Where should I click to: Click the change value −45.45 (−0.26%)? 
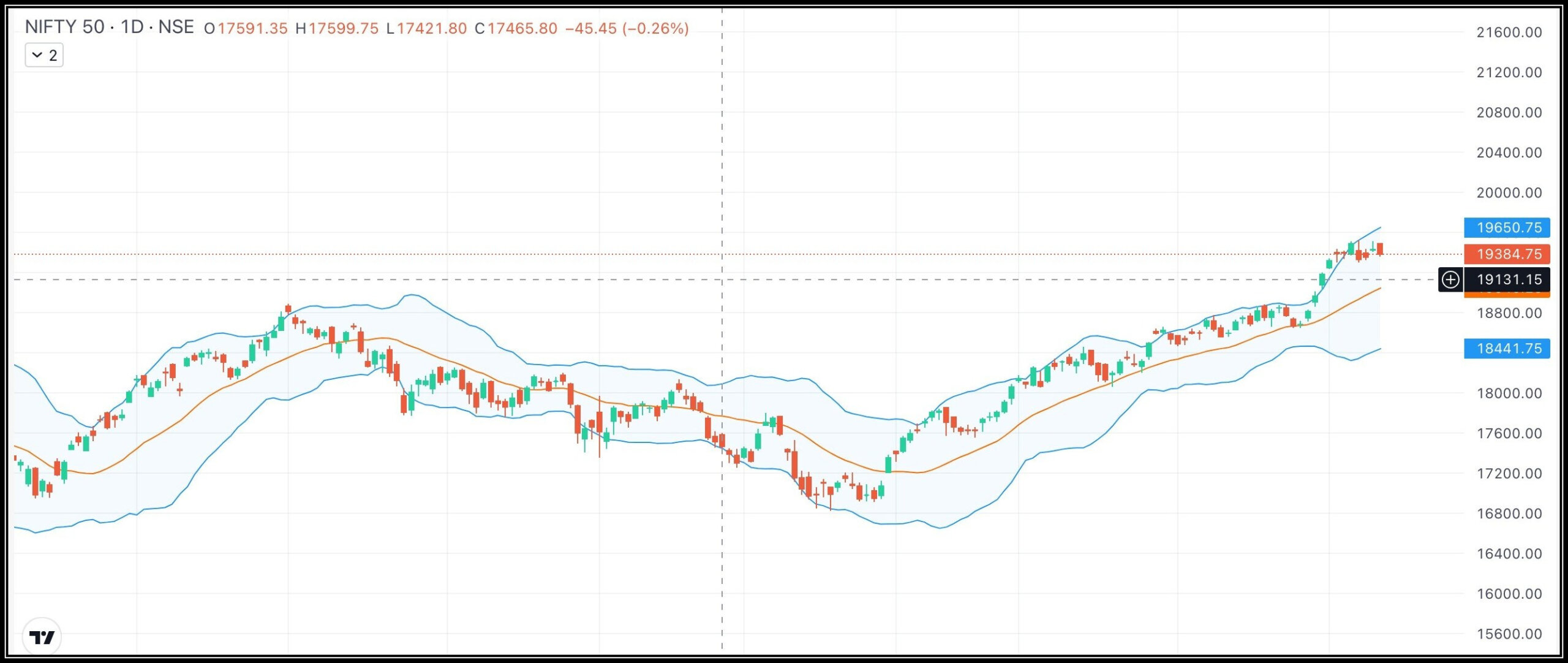(x=627, y=28)
